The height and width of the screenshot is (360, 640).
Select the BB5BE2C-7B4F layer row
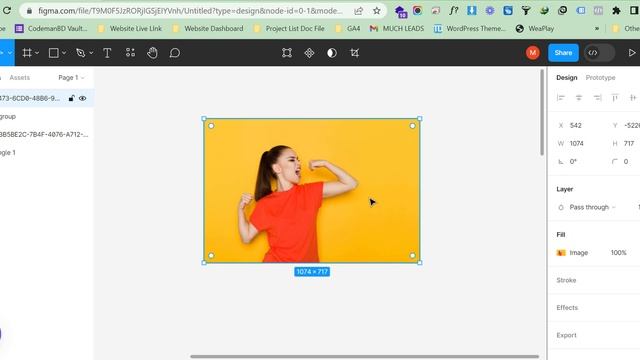point(47,134)
